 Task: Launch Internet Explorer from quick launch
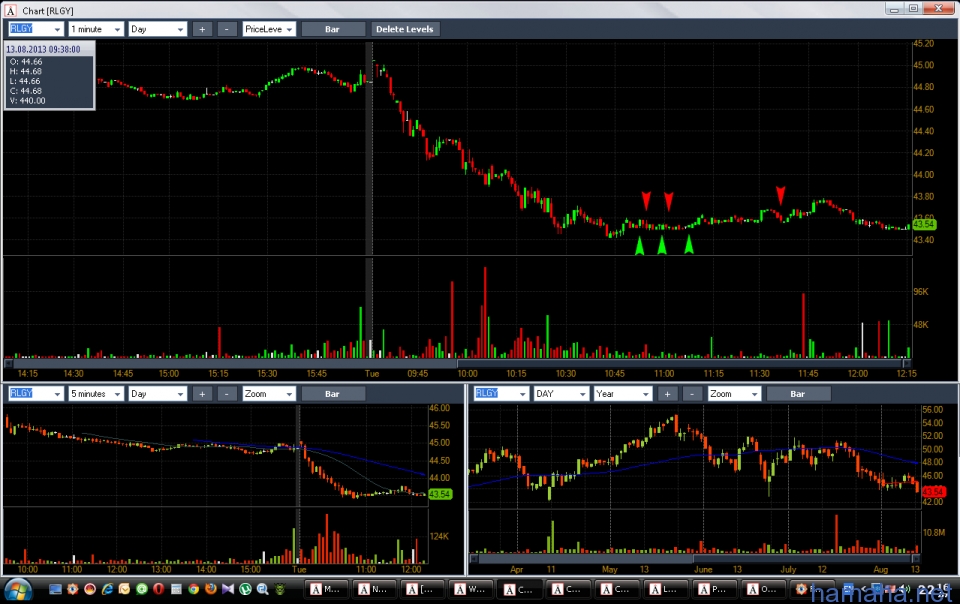(107, 589)
